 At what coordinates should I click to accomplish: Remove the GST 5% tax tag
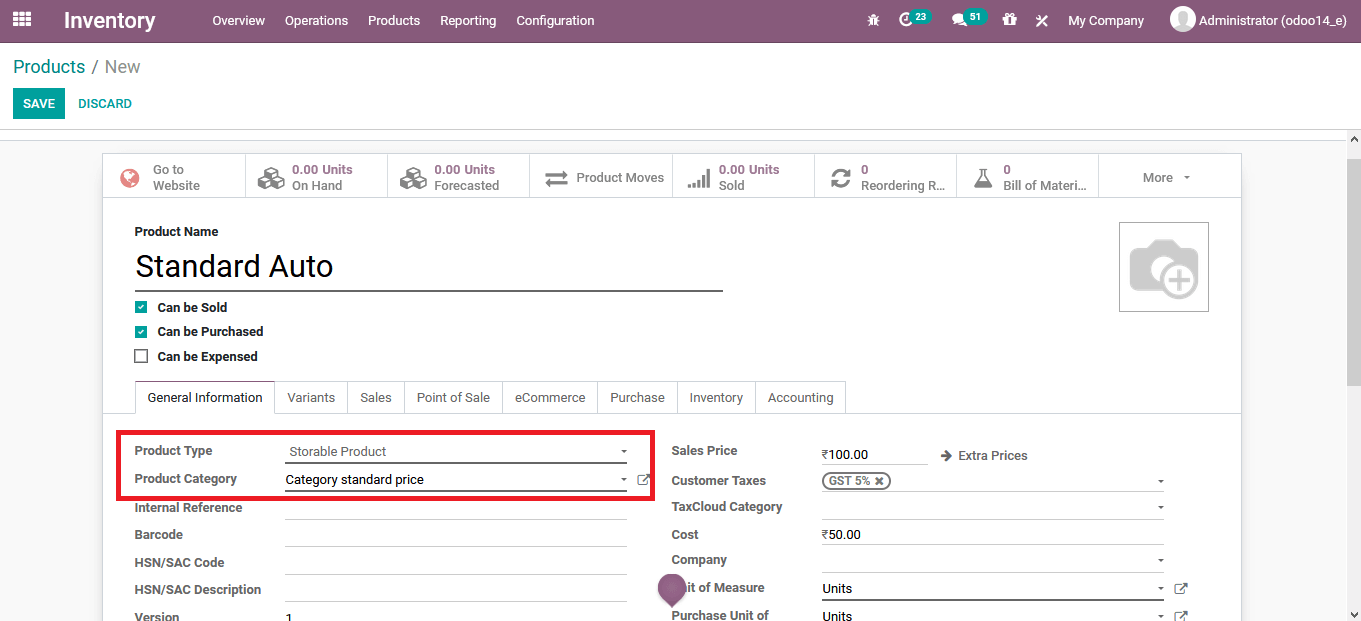point(879,481)
